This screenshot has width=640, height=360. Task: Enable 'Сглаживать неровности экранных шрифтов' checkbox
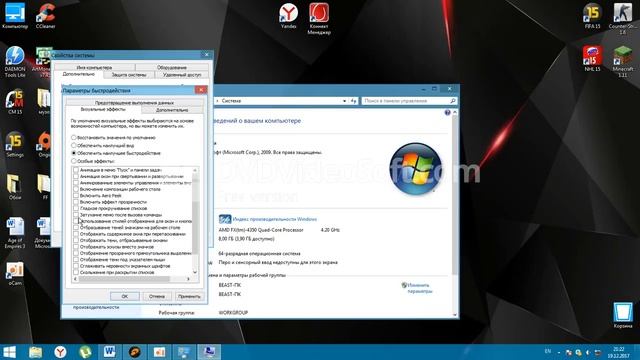(x=76, y=266)
